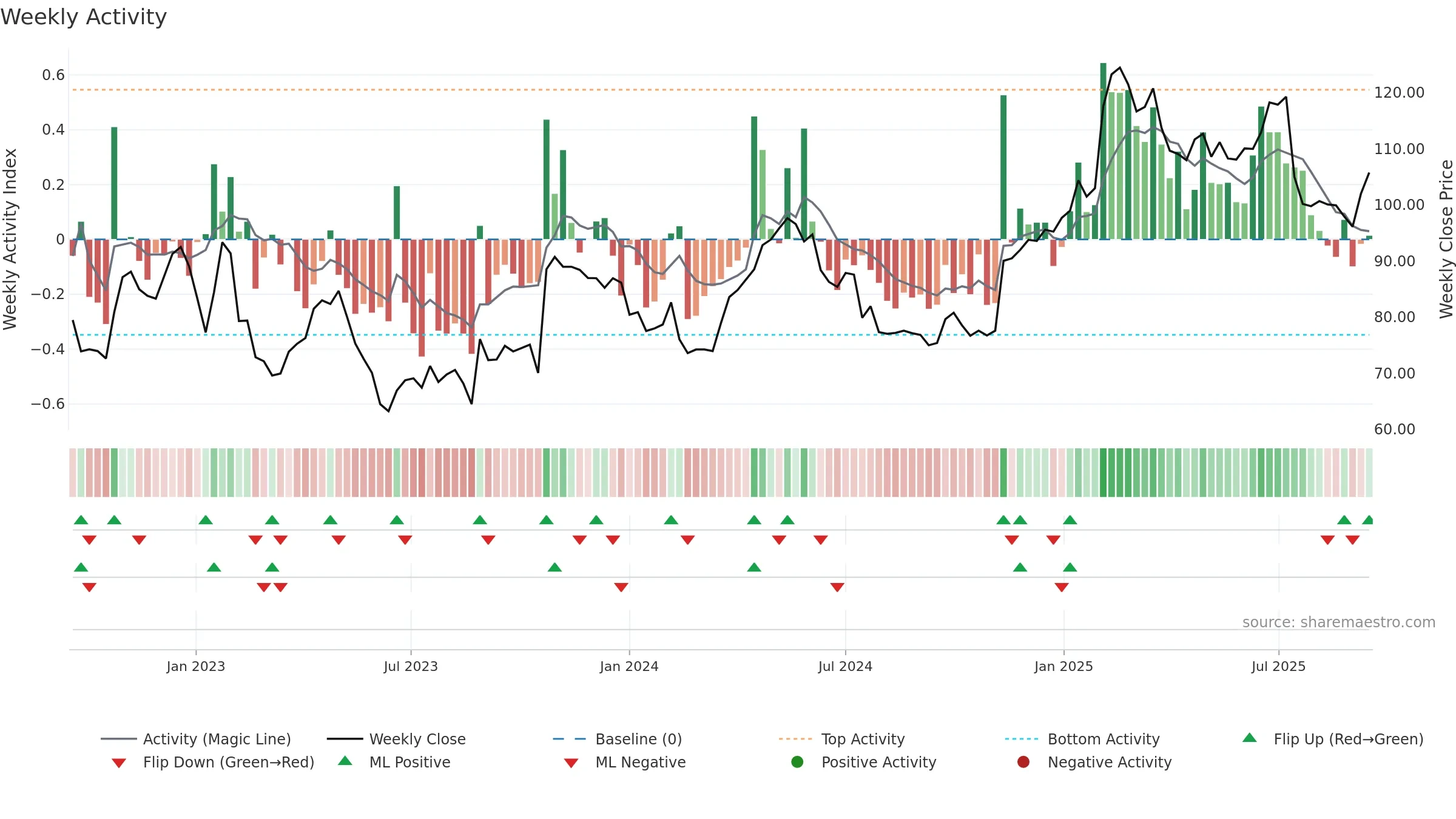The image size is (1456, 819).
Task: Click the 'Jul 2024' x-axis label
Action: tap(845, 666)
